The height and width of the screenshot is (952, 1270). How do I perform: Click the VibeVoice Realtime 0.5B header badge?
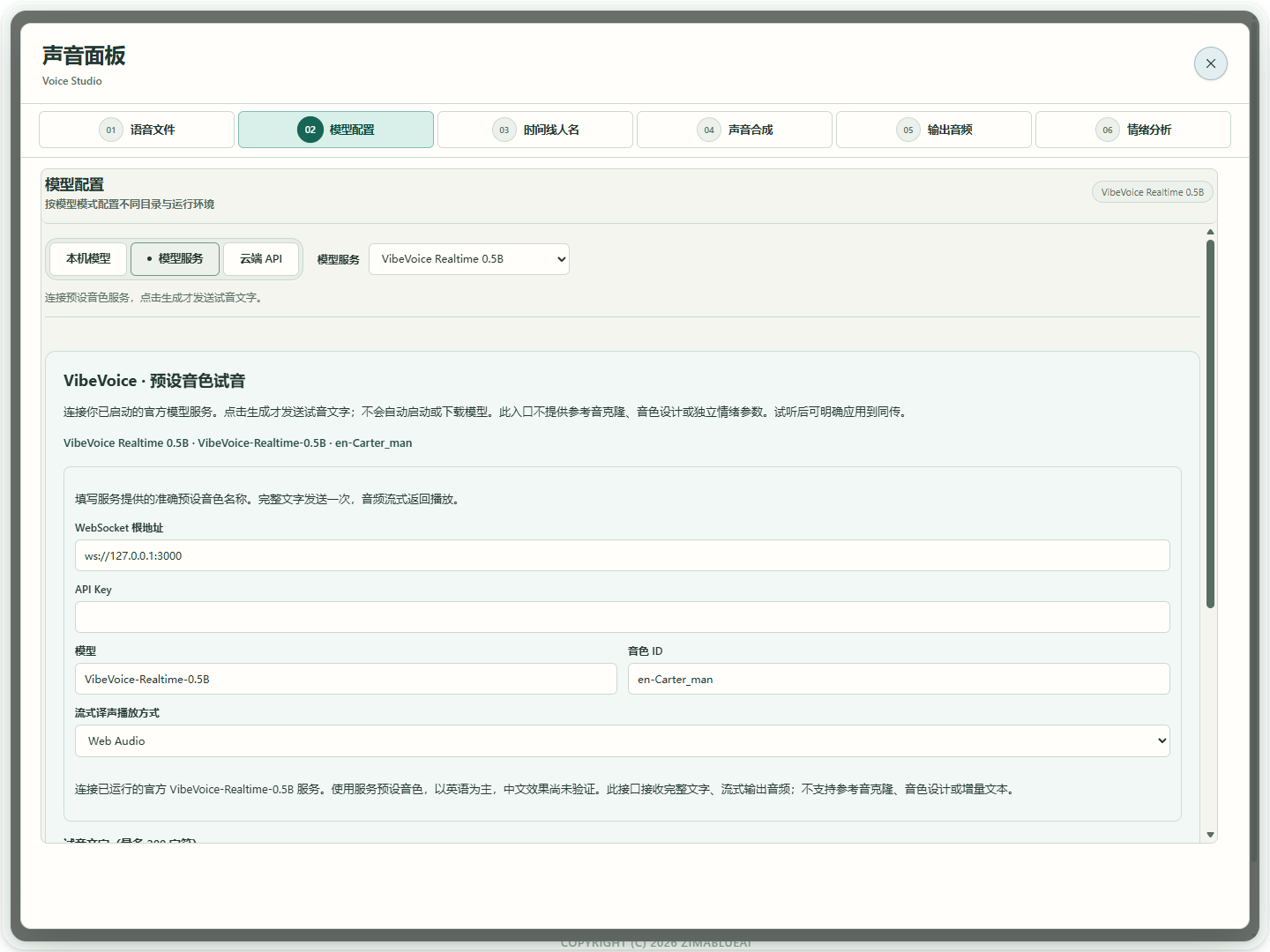tap(1153, 192)
